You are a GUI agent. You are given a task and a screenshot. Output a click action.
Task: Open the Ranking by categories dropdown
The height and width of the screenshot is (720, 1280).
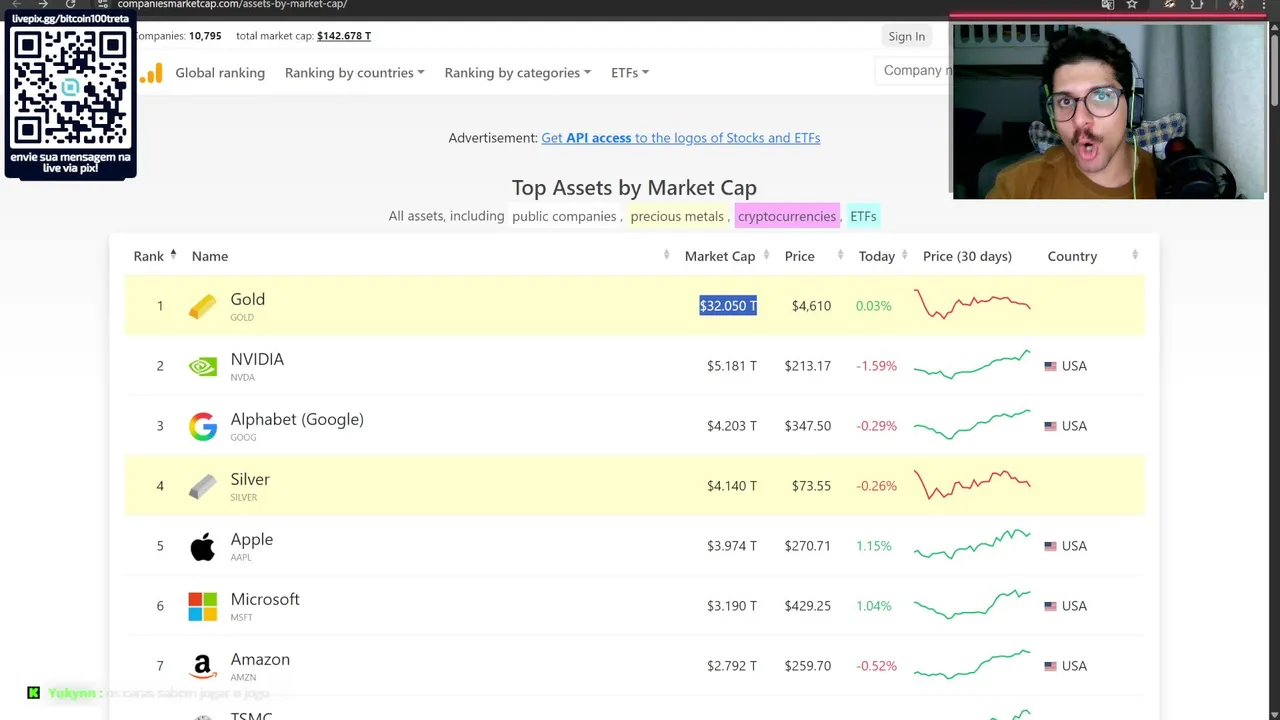click(x=517, y=73)
